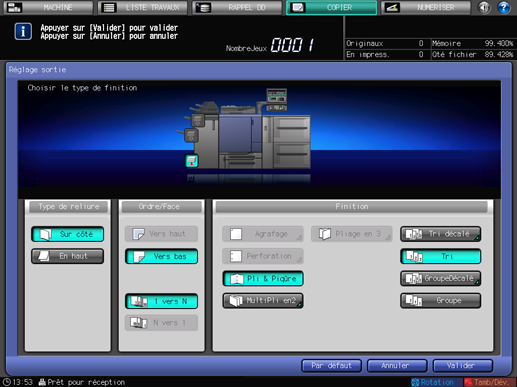Select Sur côté binding type
The image size is (517, 387).
[68, 234]
